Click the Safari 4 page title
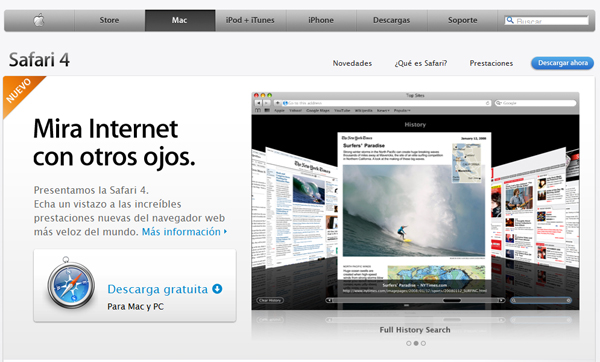Viewport: 600px width, 362px height. (x=39, y=60)
